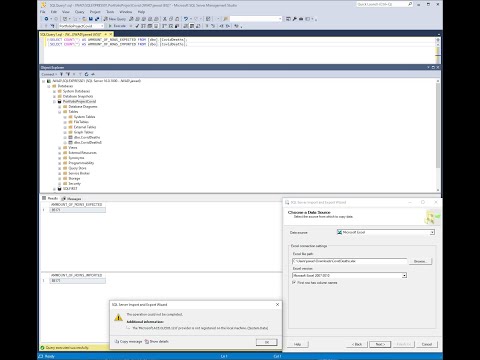Click the Activity Monitor icon in the Object Explorer toolbar
This screenshot has width=480, height=360.
93,74
